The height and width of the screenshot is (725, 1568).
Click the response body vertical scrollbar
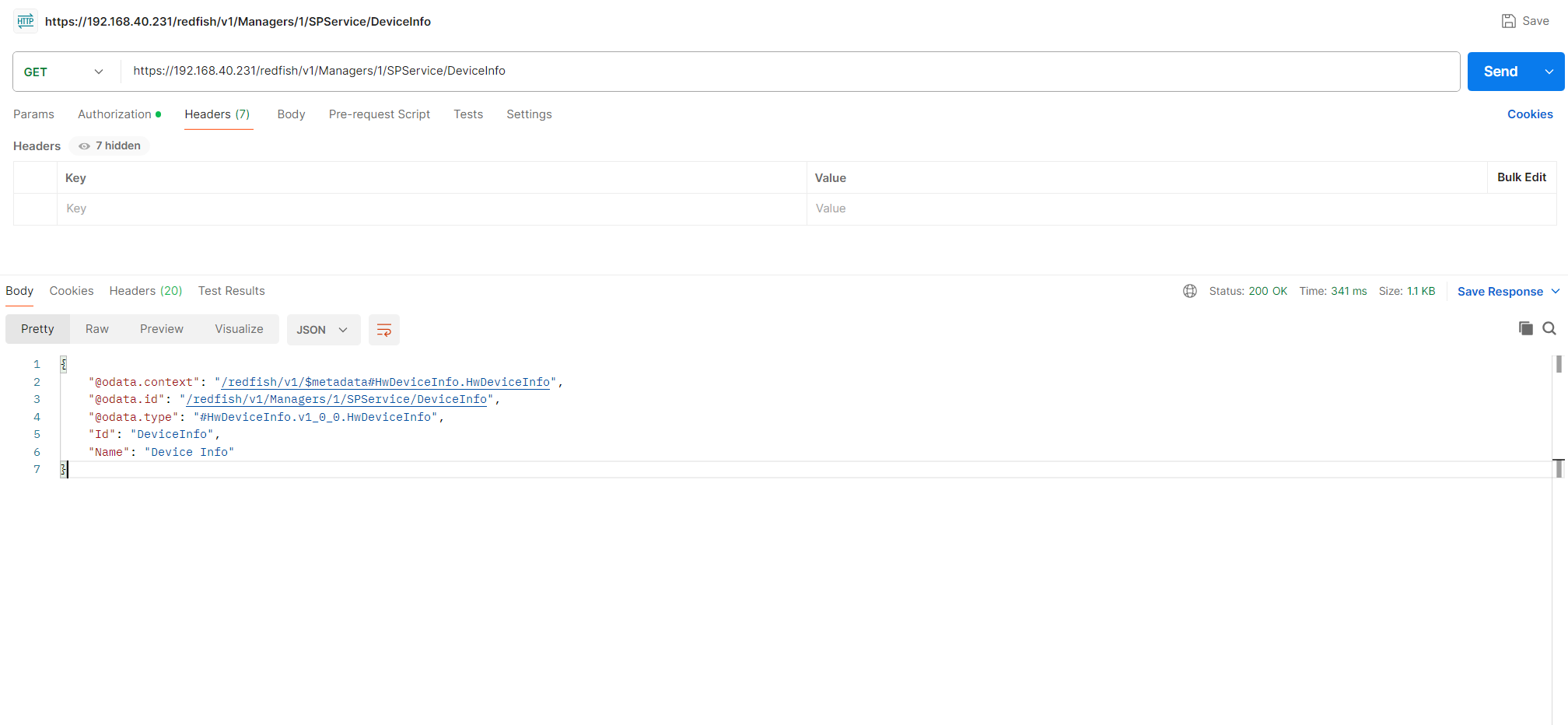tap(1558, 365)
